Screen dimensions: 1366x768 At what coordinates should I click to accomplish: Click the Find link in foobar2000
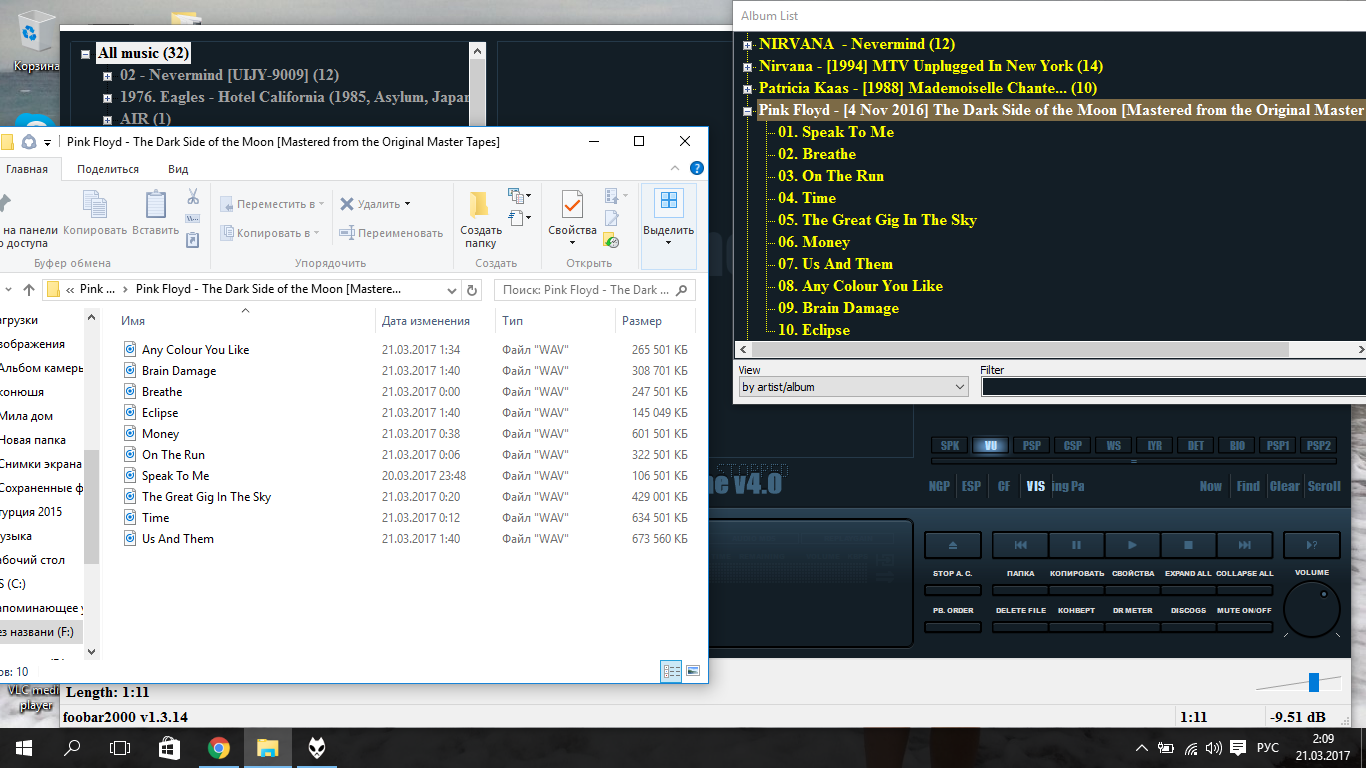(1248, 487)
